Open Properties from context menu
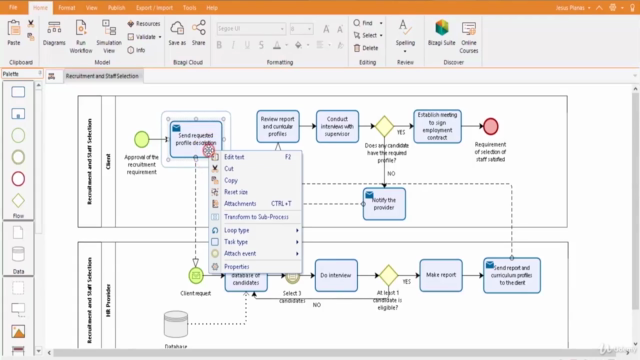This screenshot has height=360, width=640. [x=256, y=267]
